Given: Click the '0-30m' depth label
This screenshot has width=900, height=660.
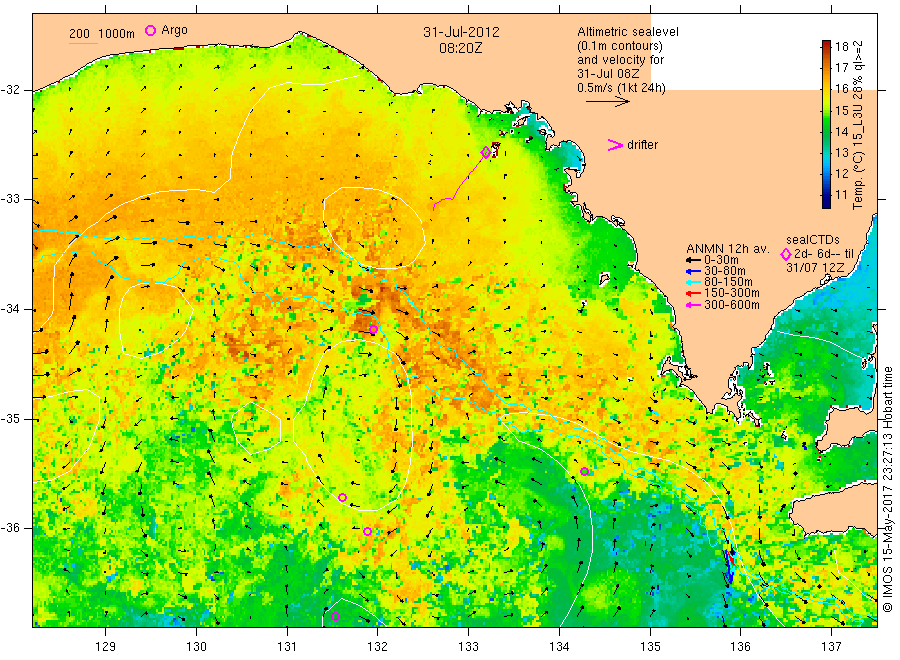Looking at the screenshot, I should tap(721, 260).
